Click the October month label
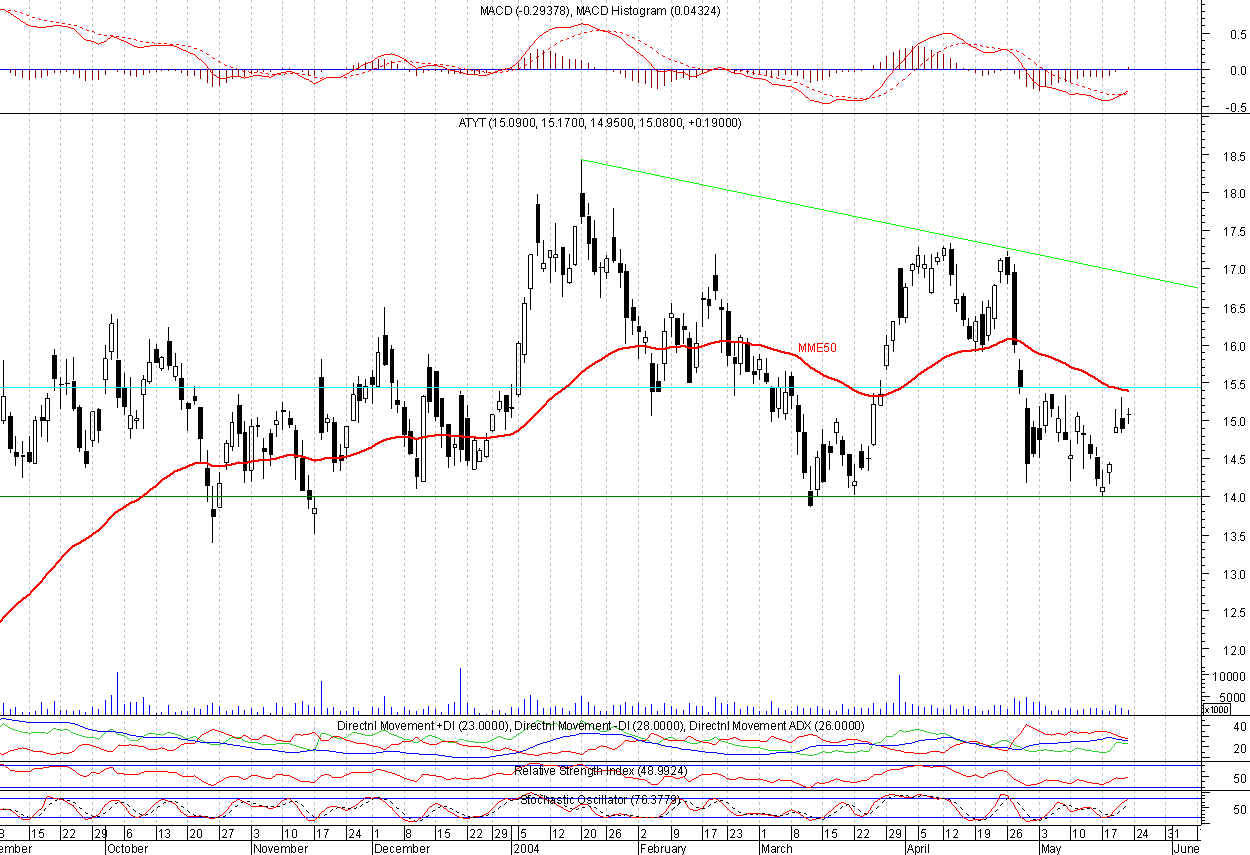The height and width of the screenshot is (855, 1250). pyautogui.click(x=128, y=848)
